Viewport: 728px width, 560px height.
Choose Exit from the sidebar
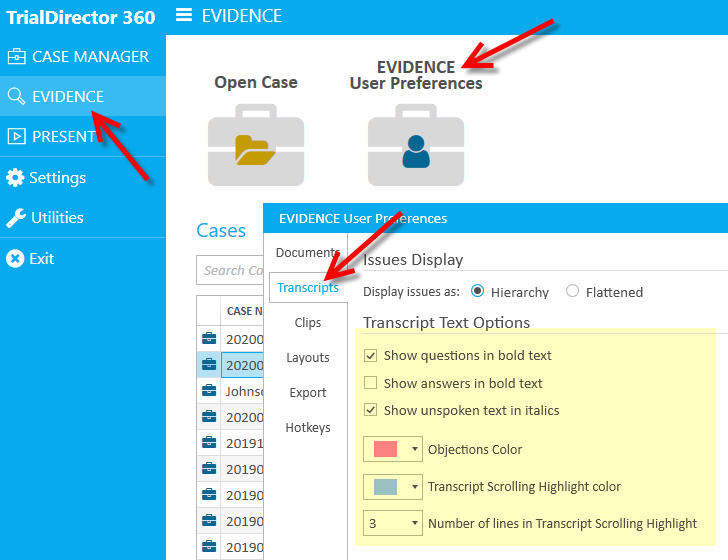[83, 259]
